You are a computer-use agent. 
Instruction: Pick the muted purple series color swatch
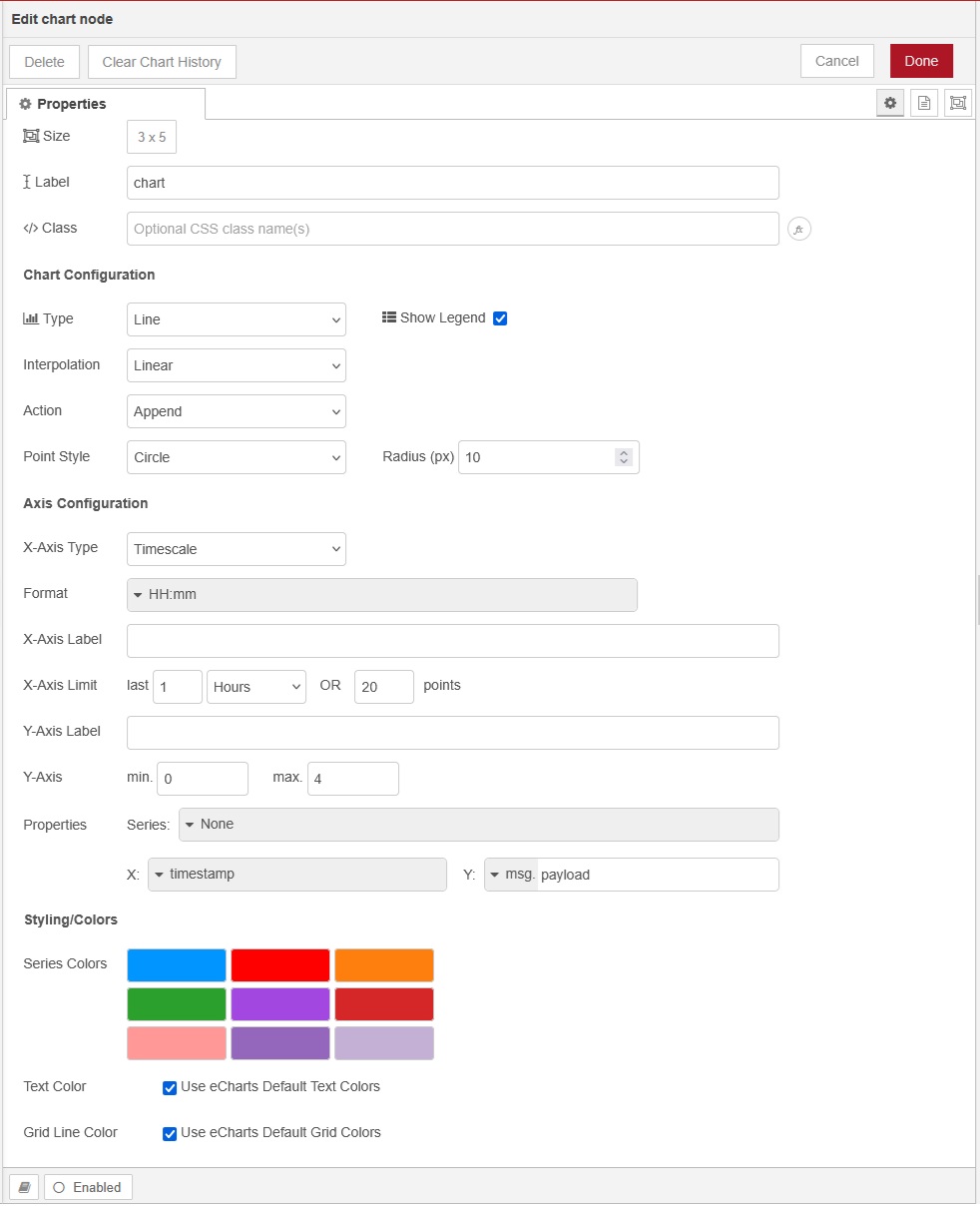[280, 1043]
